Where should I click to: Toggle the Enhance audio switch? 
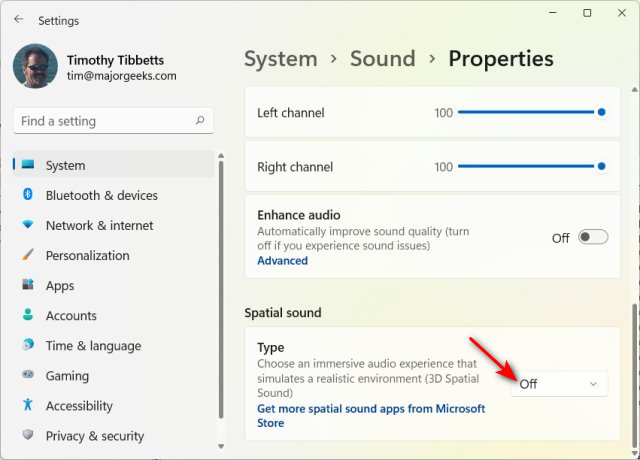(593, 237)
